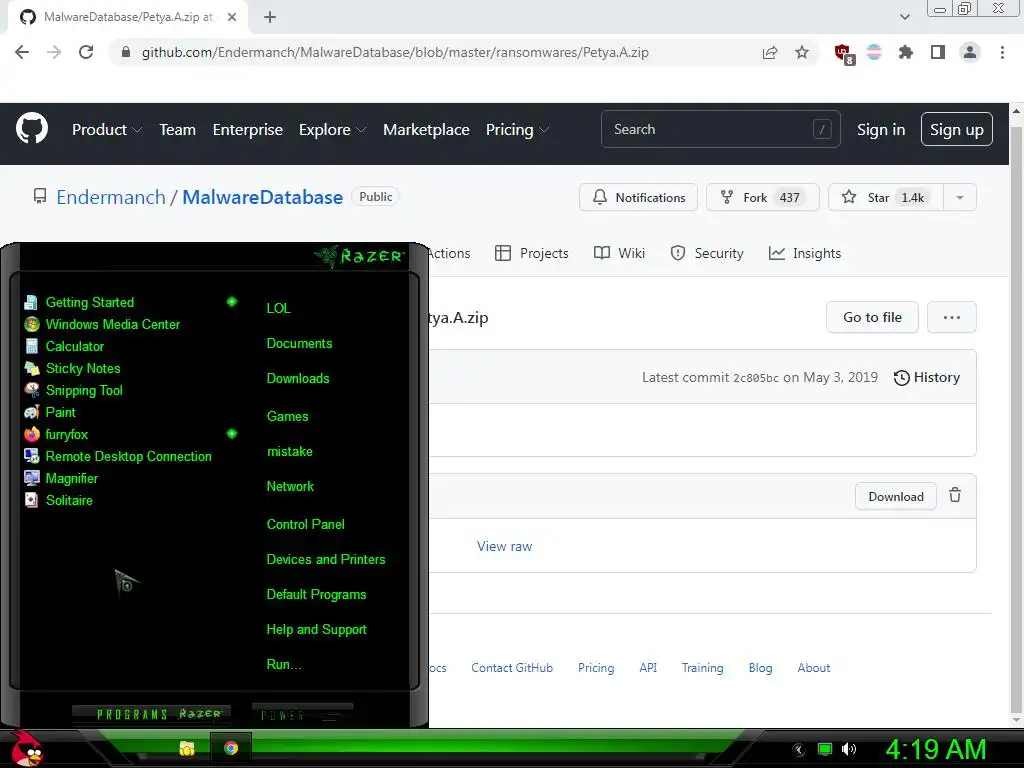The width and height of the screenshot is (1024, 768).
Task: Click the View raw link
Action: pyautogui.click(x=504, y=547)
